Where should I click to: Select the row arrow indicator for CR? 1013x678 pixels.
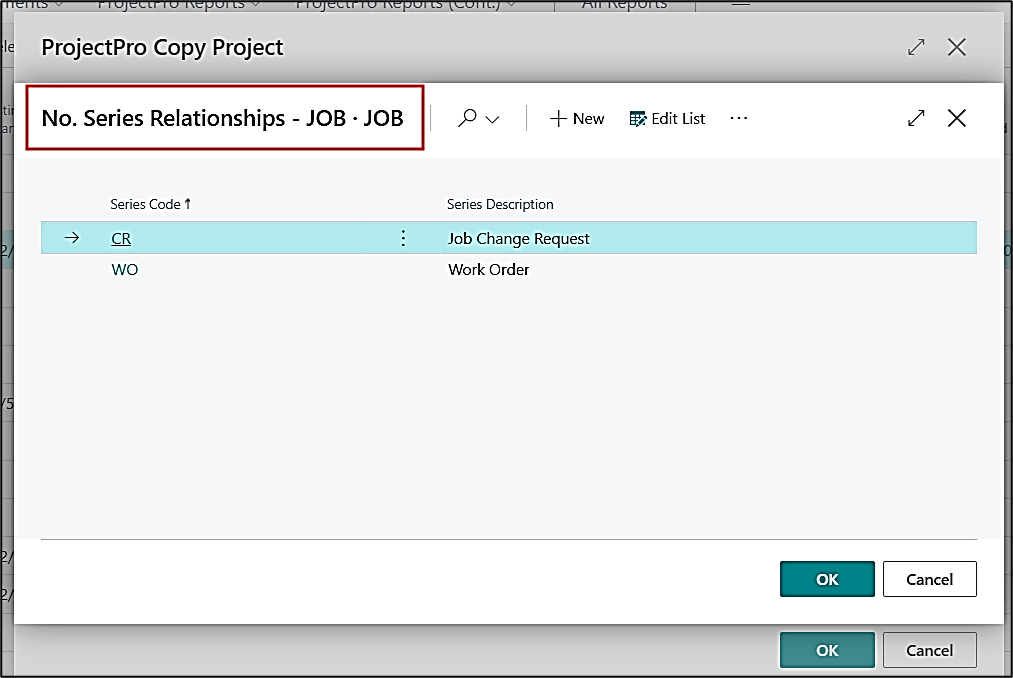[x=71, y=238]
